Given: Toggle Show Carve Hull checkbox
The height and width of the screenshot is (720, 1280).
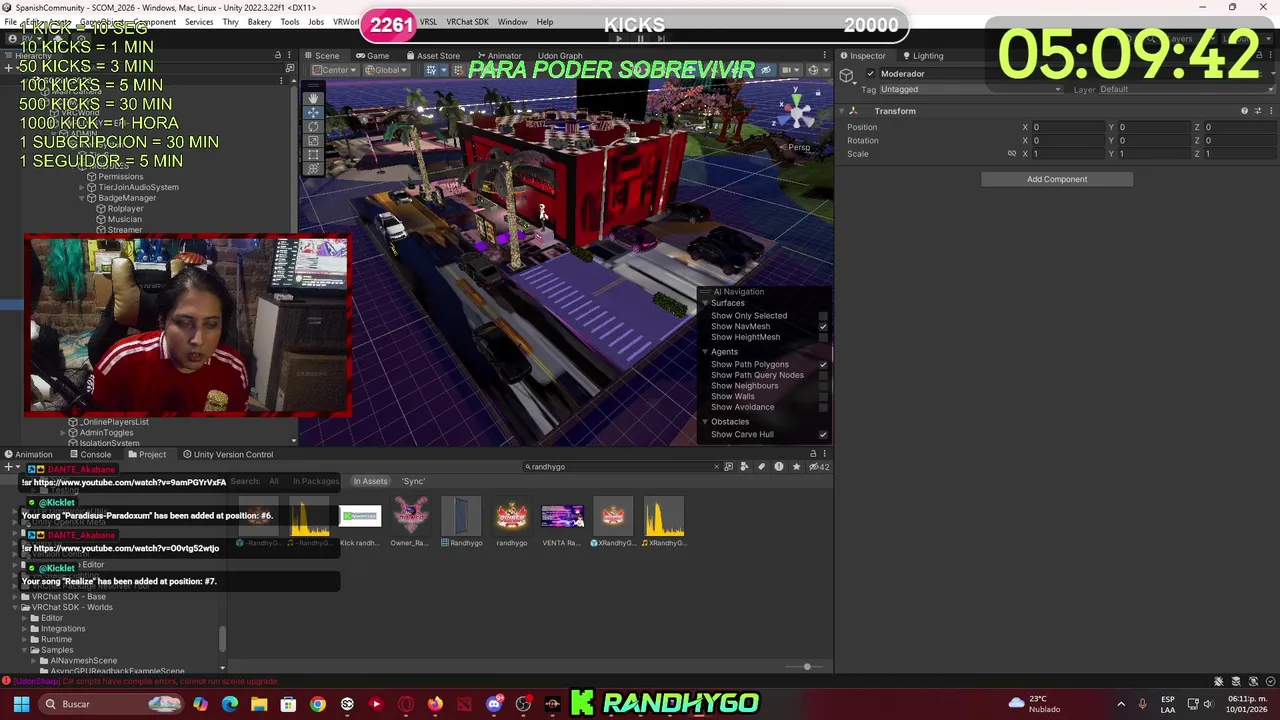Looking at the screenshot, I should click(823, 435).
